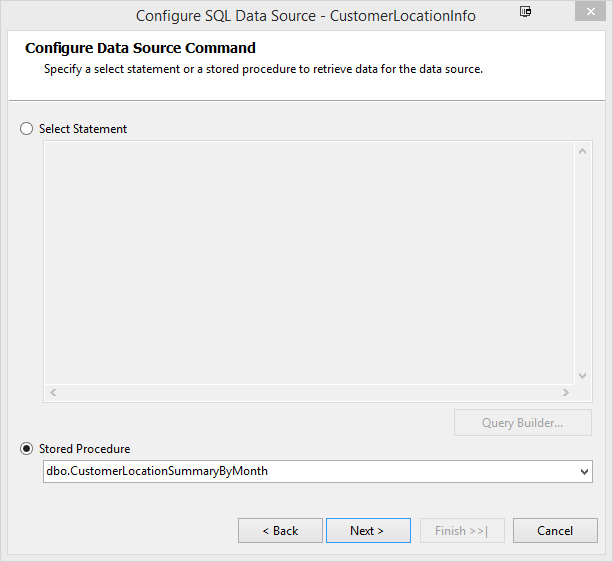Select the Select Statement radio button
Viewport: 613px width, 562px height.
click(27, 129)
